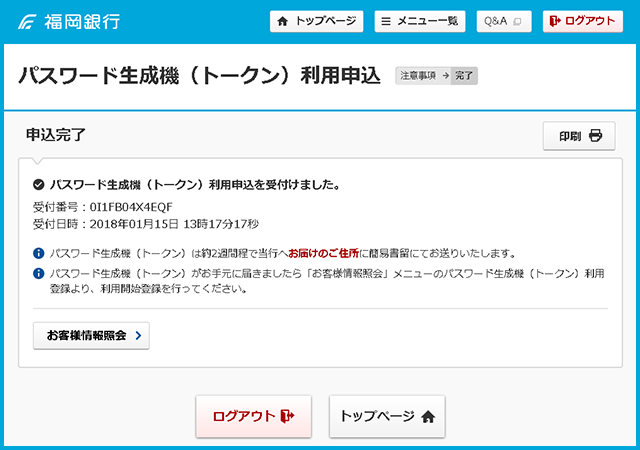
Task: Click the 福岡銀行 logo in the header
Action: point(69,22)
